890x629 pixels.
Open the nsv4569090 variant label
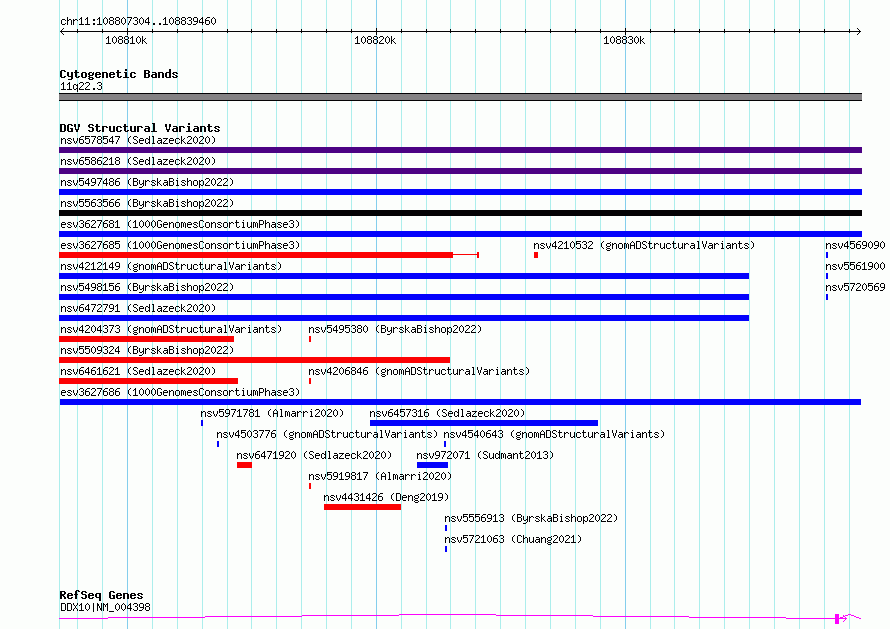tap(855, 245)
